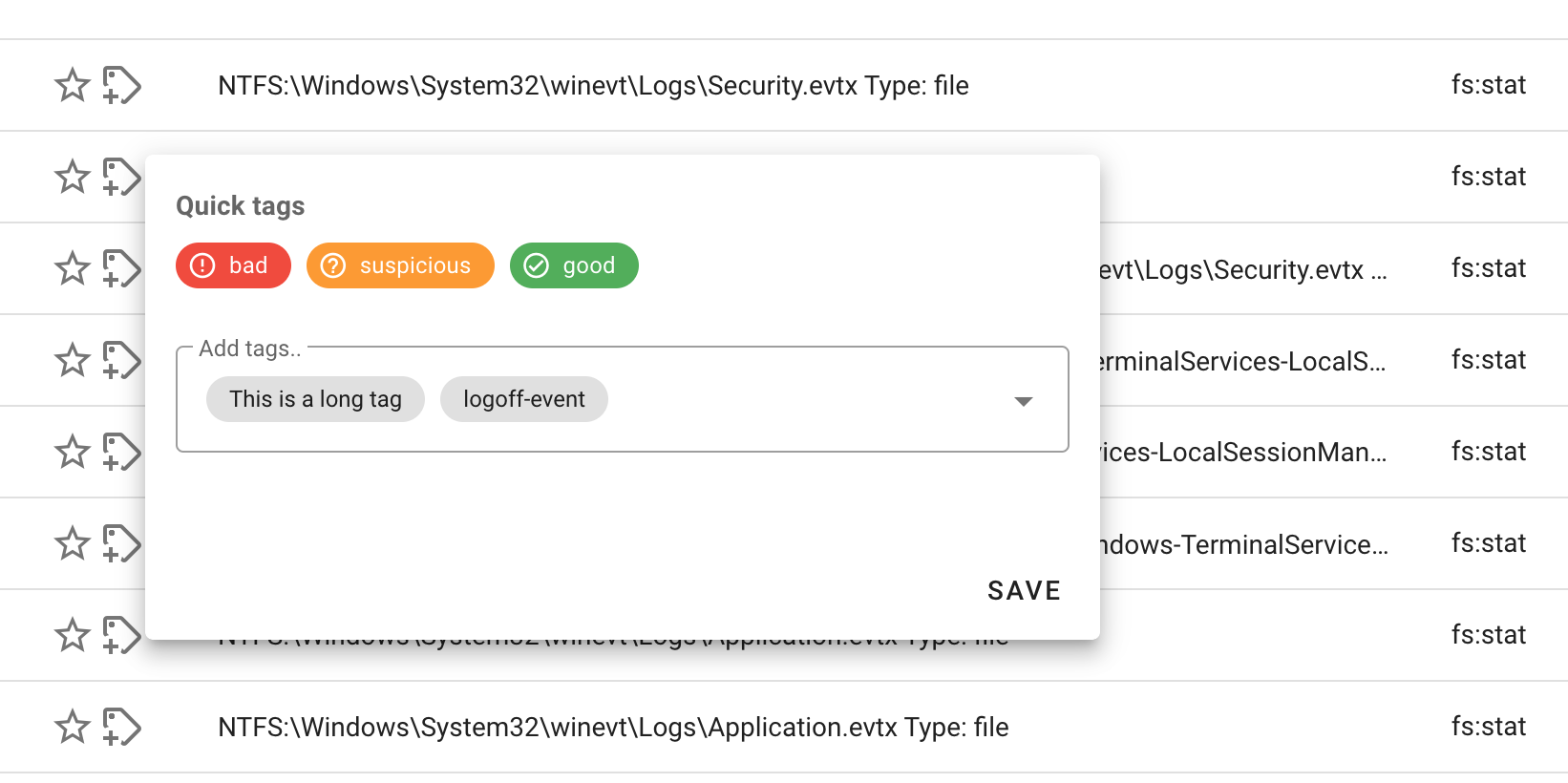
Task: Open the Add tags dropdown arrow
Action: 1024,401
